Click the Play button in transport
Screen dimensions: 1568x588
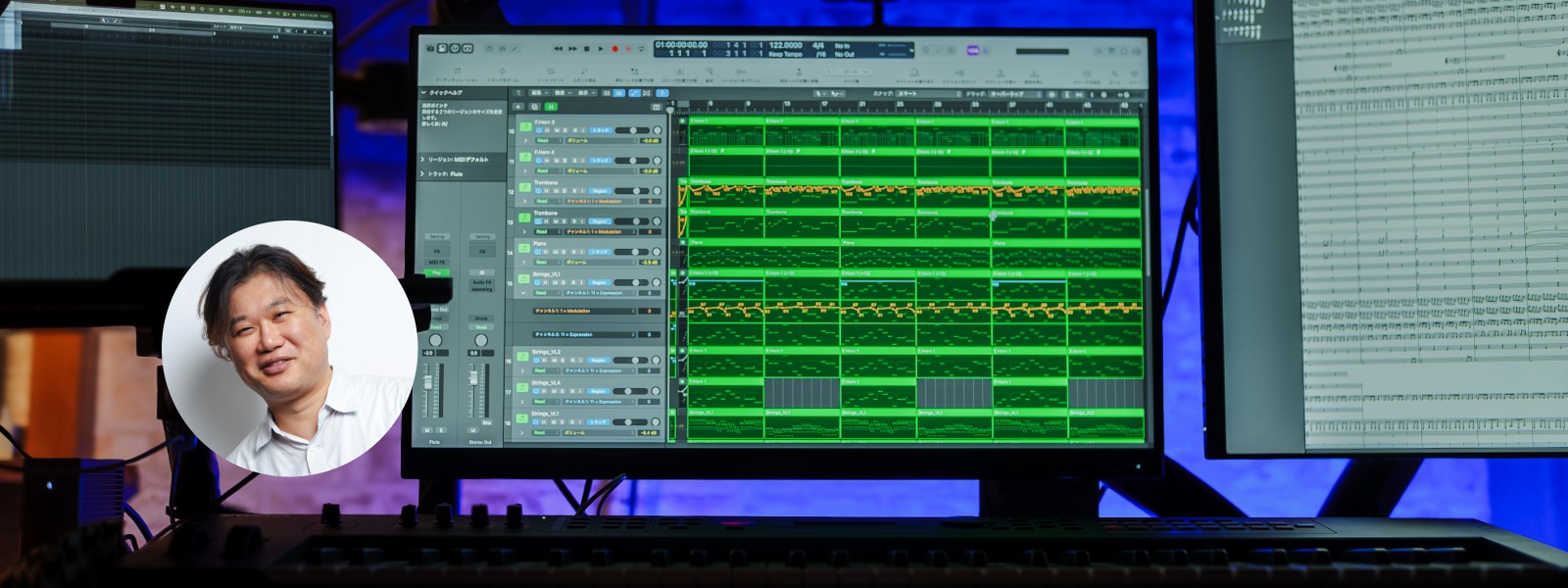601,48
